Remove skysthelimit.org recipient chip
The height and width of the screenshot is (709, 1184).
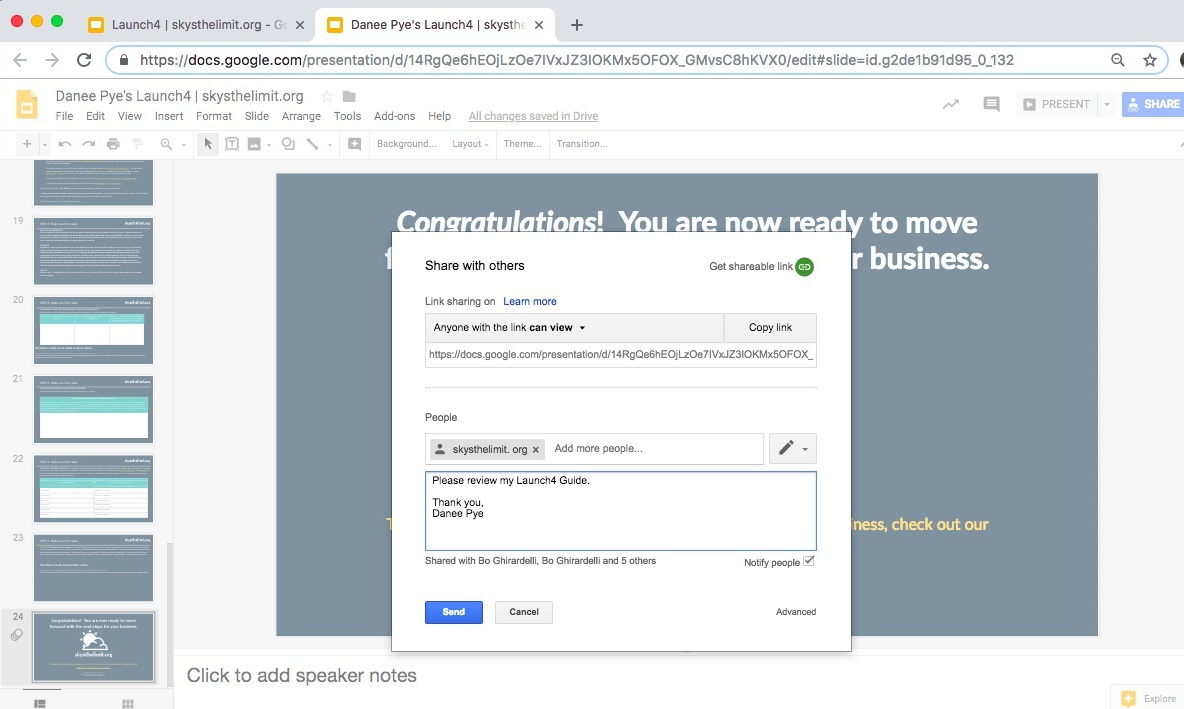click(x=536, y=449)
